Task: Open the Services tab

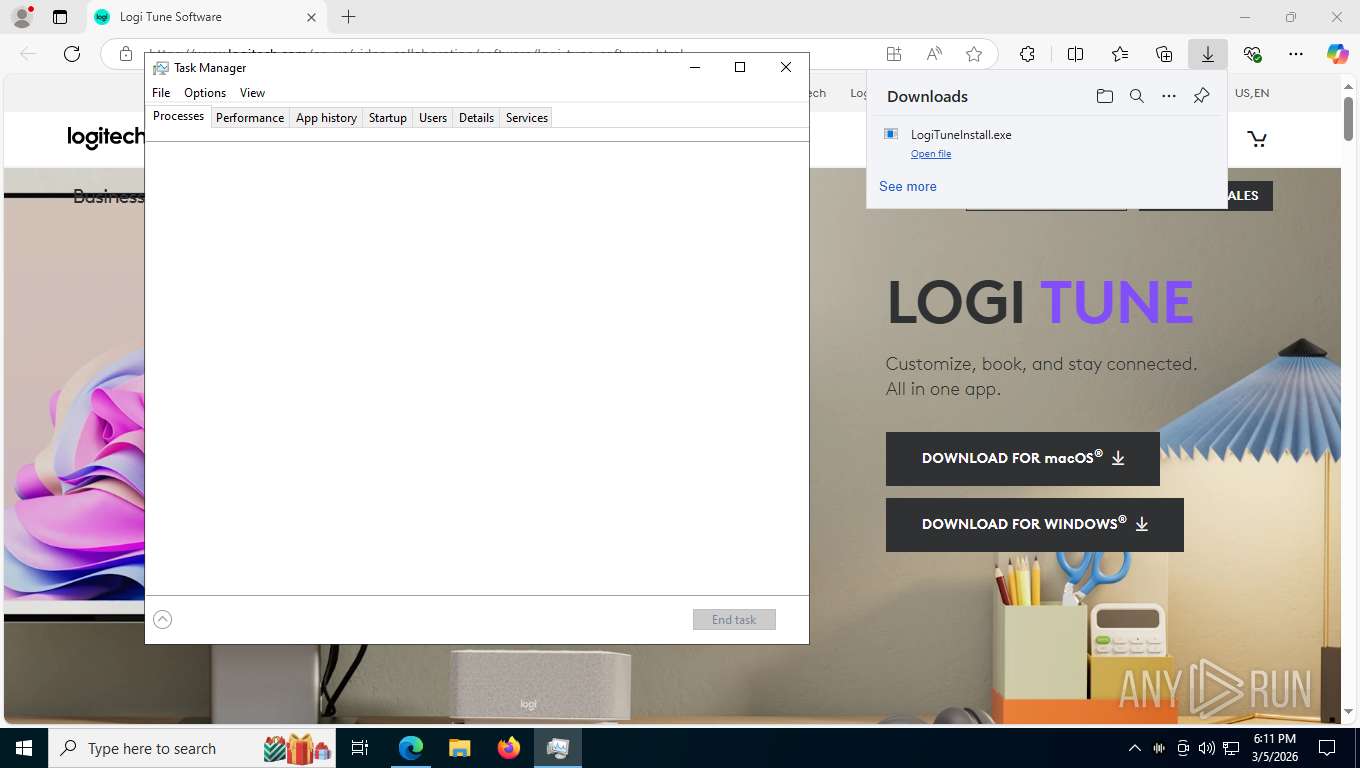Action: (x=527, y=118)
